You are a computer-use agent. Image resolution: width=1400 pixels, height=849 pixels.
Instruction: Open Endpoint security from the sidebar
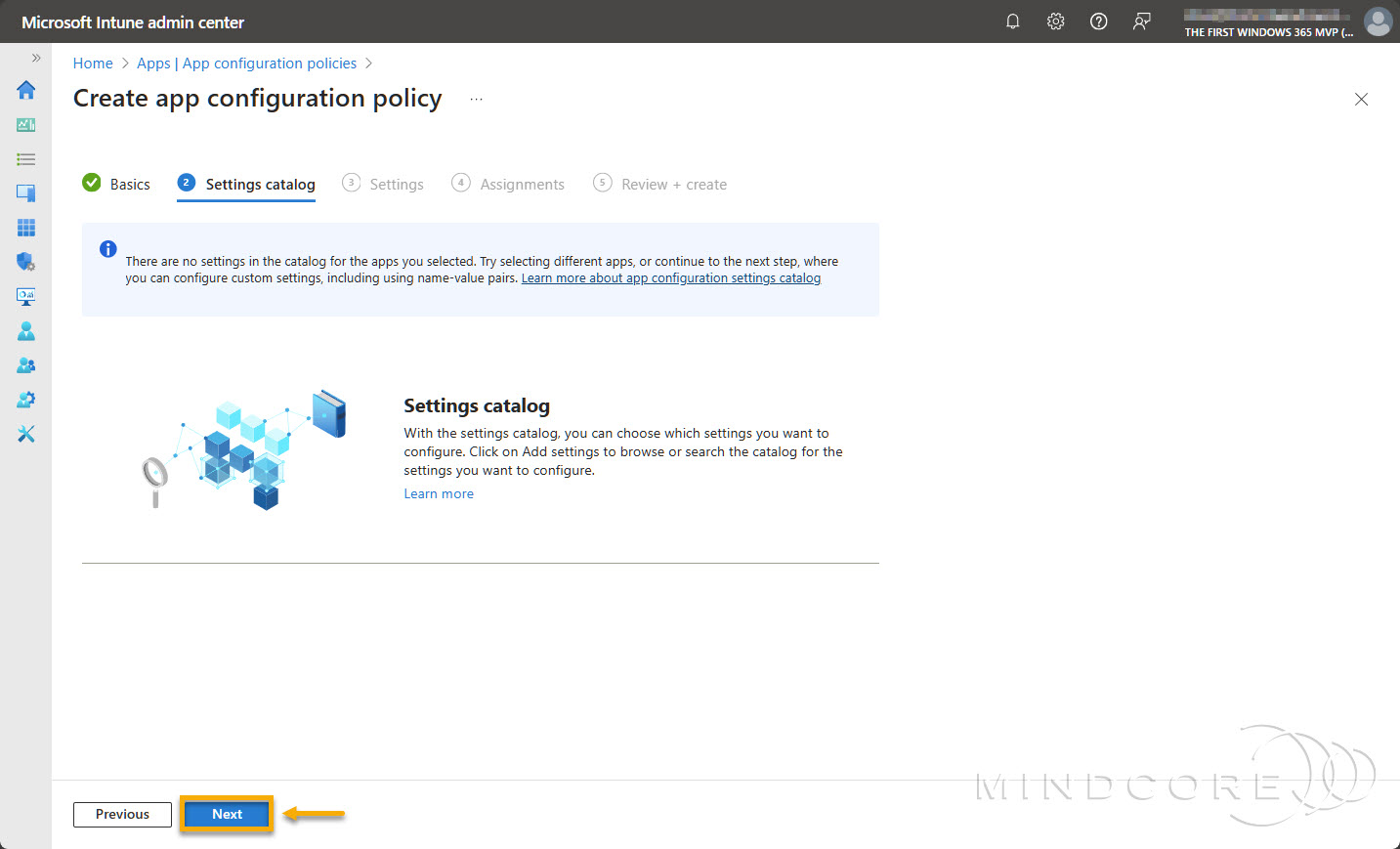(25, 261)
